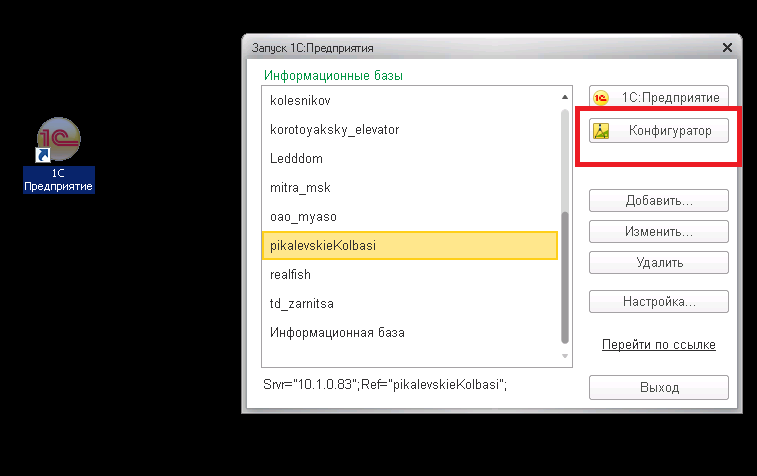Select the Ledddom infobase

[x=410, y=158]
